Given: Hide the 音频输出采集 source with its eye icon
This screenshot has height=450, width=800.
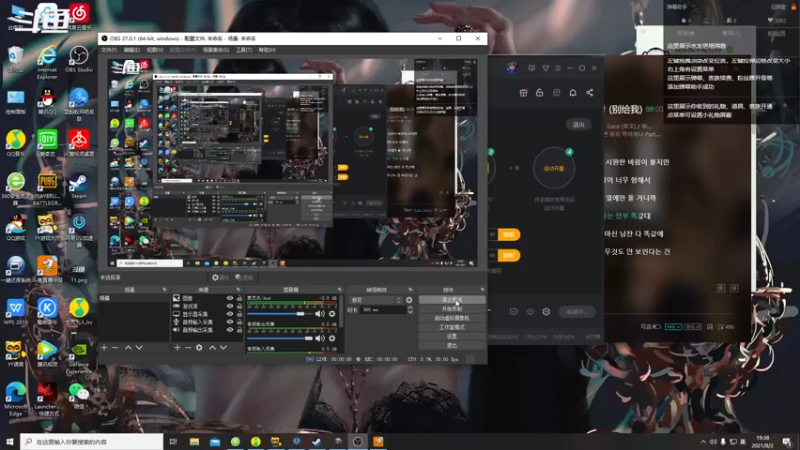Looking at the screenshot, I should 230,330.
